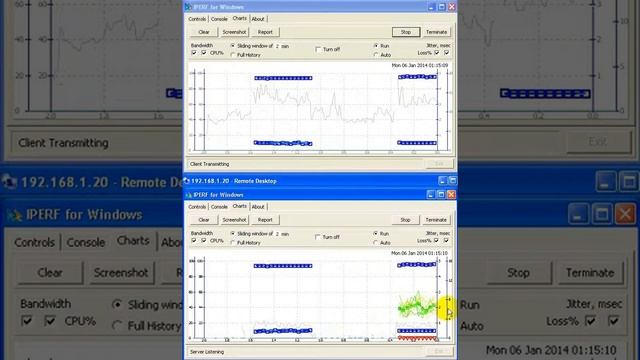
Task: Click sliding window minutes field in Client Transmitting window
Action: point(277,46)
